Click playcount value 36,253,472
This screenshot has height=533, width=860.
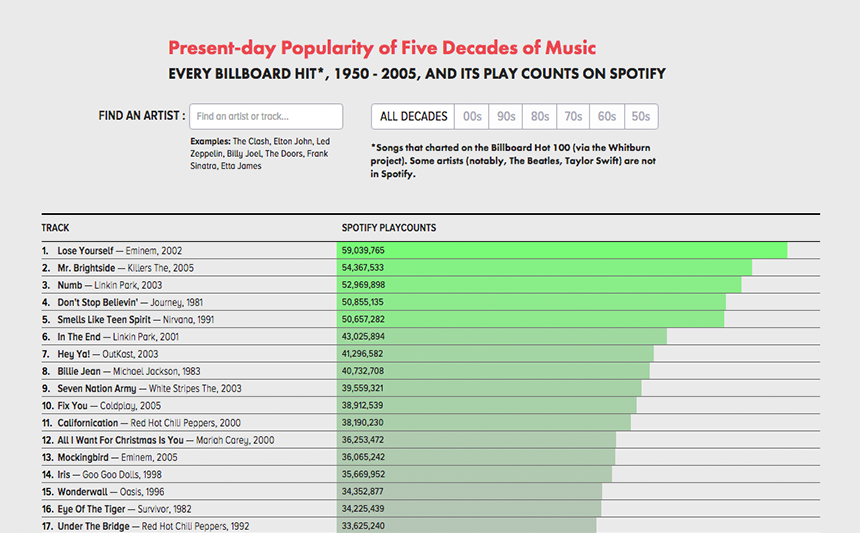[x=363, y=440]
